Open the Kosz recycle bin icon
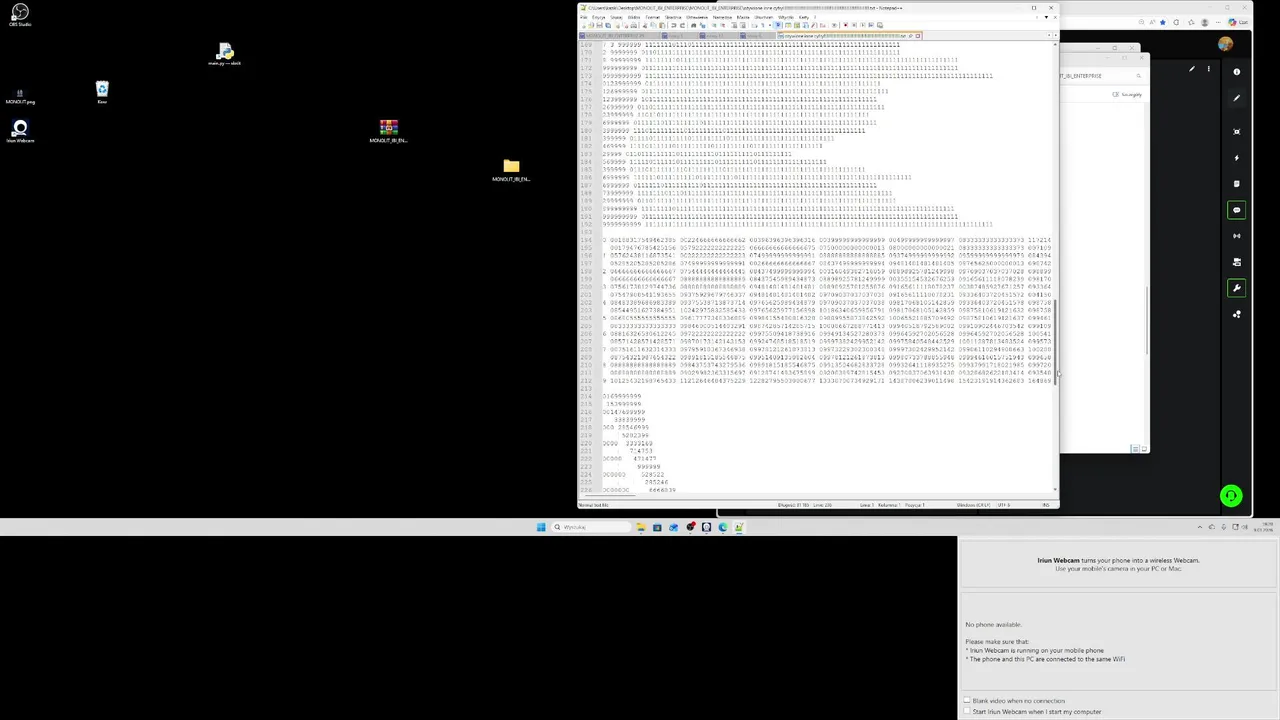1280x720 pixels. tap(102, 93)
